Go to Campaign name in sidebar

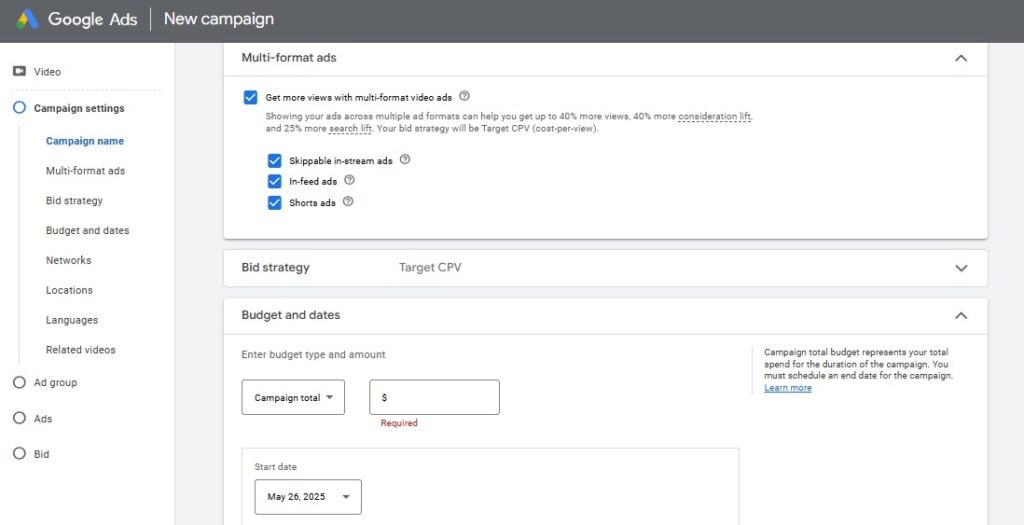[x=85, y=141]
